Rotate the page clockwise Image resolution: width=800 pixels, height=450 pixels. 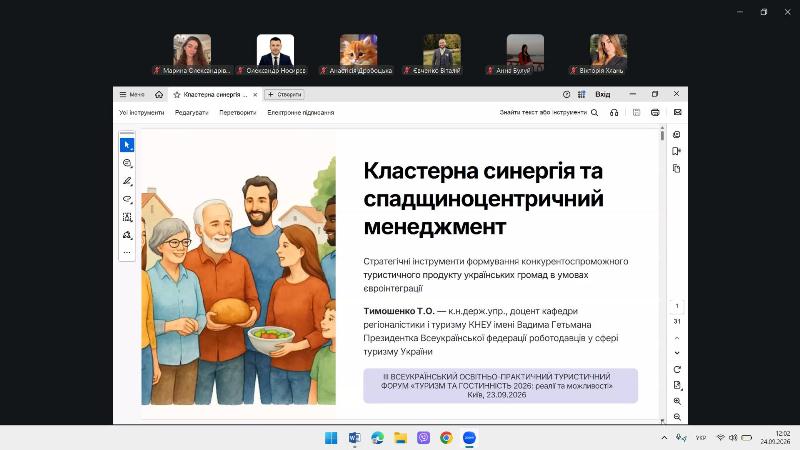pos(677,369)
